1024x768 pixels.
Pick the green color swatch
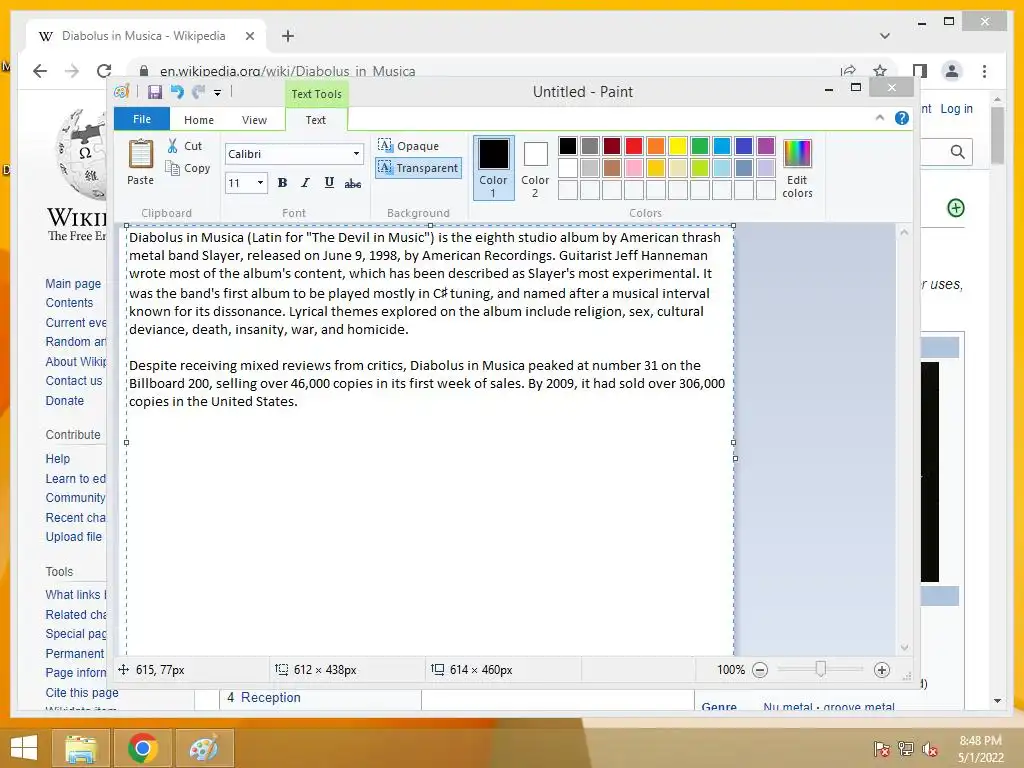(x=699, y=146)
